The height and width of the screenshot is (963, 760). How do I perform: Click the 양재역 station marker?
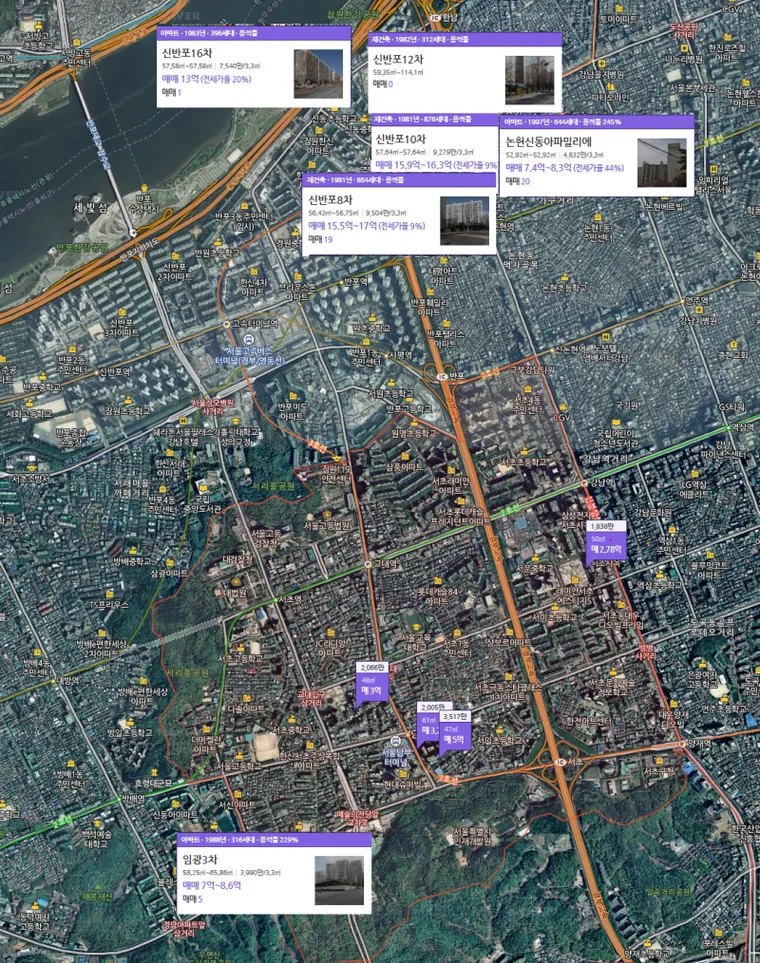coord(683,744)
